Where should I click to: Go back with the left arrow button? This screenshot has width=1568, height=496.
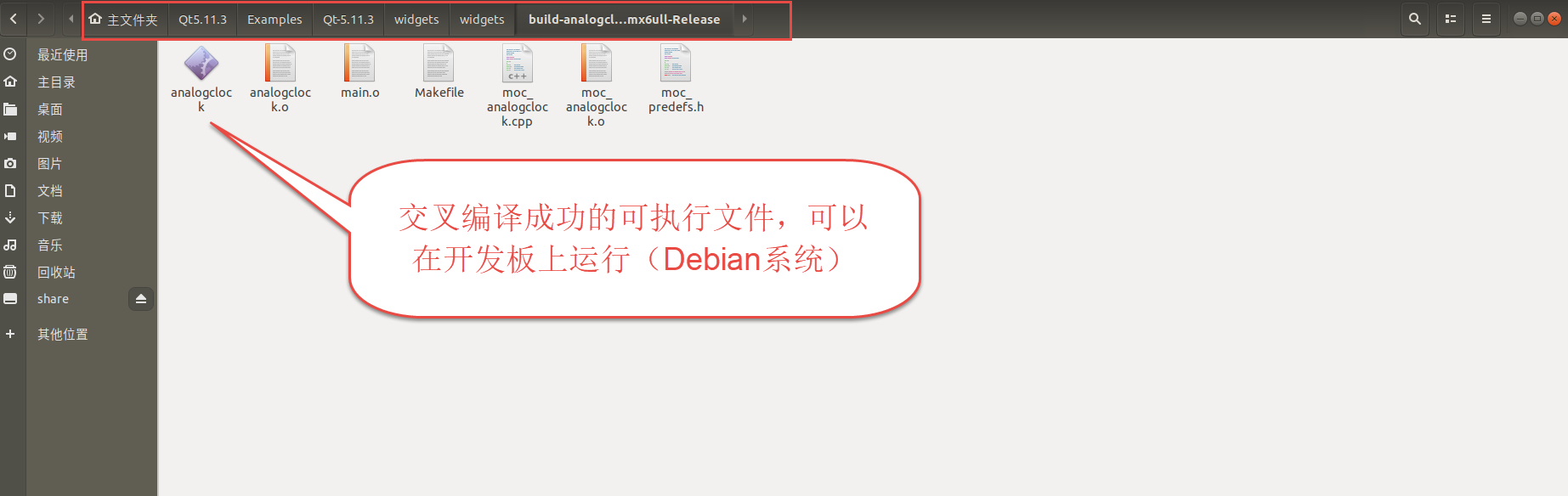(14, 19)
